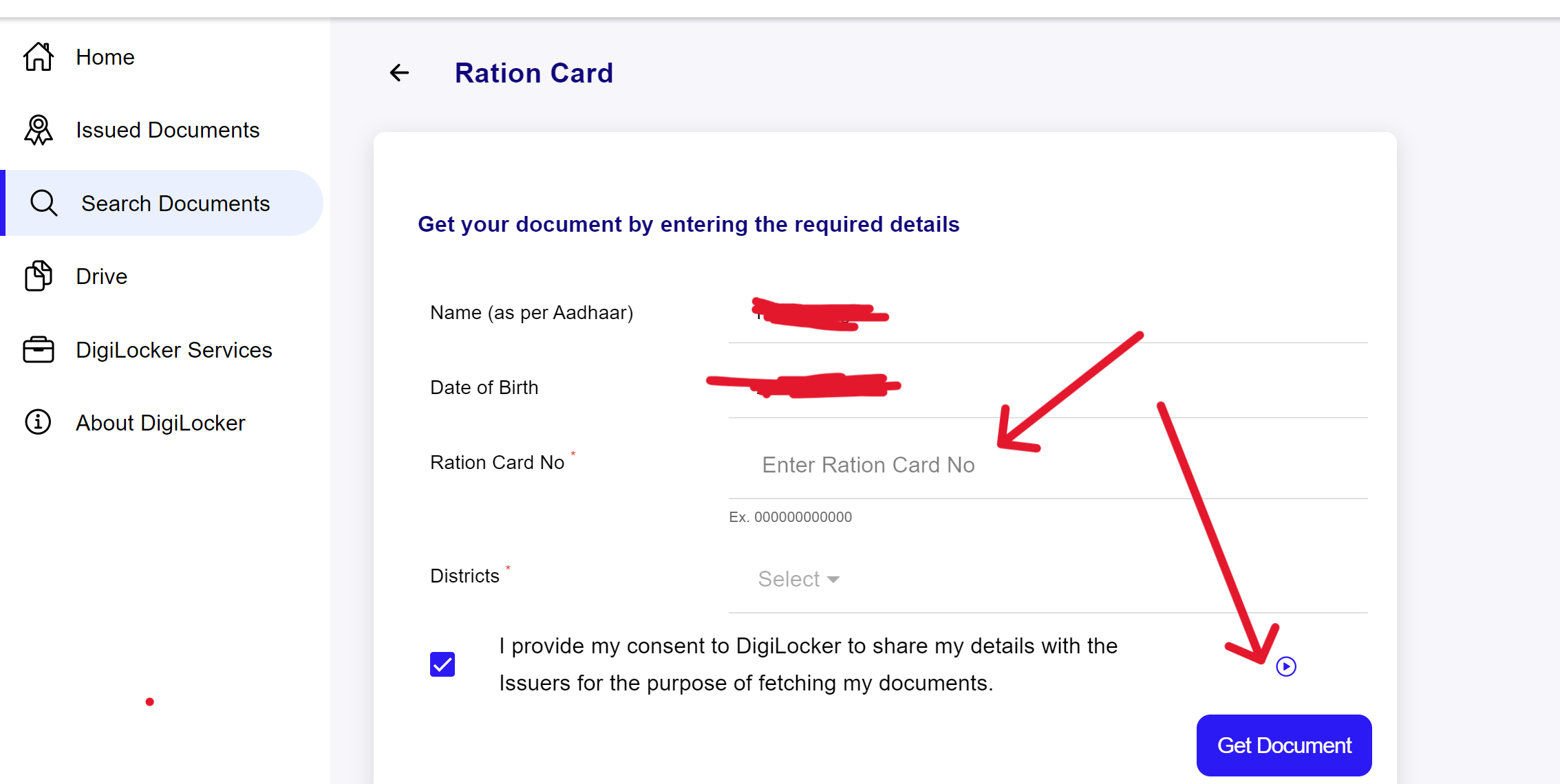Check the DigiLocker consent agreement box

pyautogui.click(x=443, y=663)
